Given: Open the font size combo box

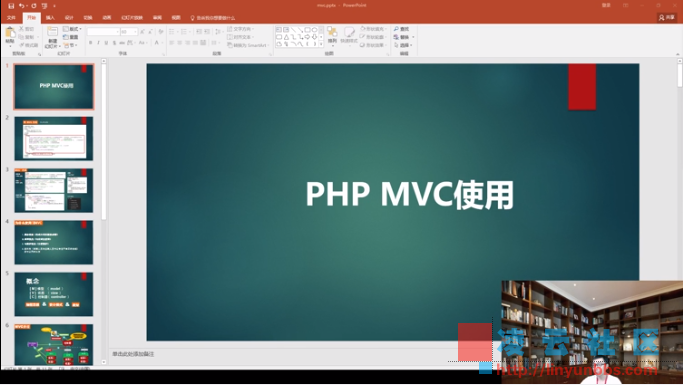Looking at the screenshot, I should [x=128, y=32].
